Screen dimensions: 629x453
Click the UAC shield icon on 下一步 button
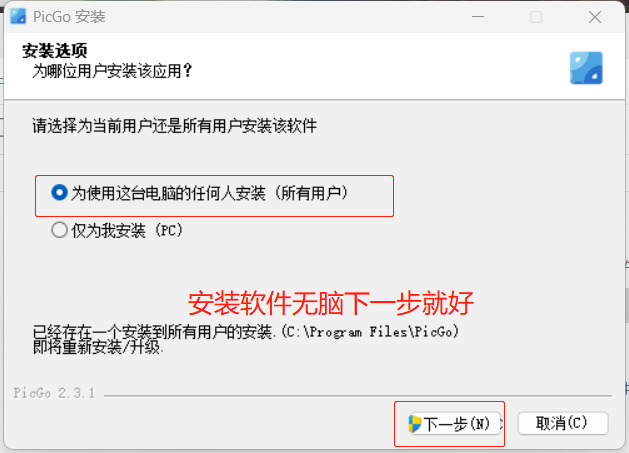point(415,424)
